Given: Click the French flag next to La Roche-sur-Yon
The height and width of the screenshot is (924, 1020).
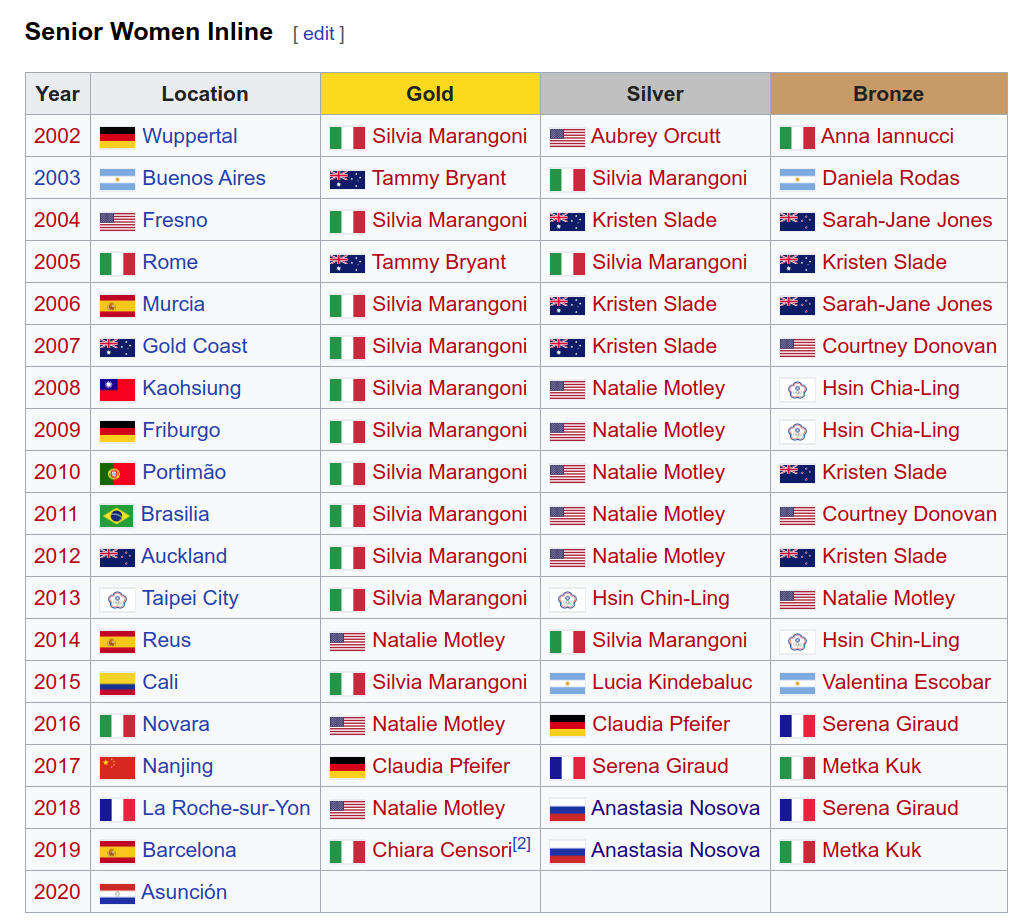Looking at the screenshot, I should (x=117, y=809).
